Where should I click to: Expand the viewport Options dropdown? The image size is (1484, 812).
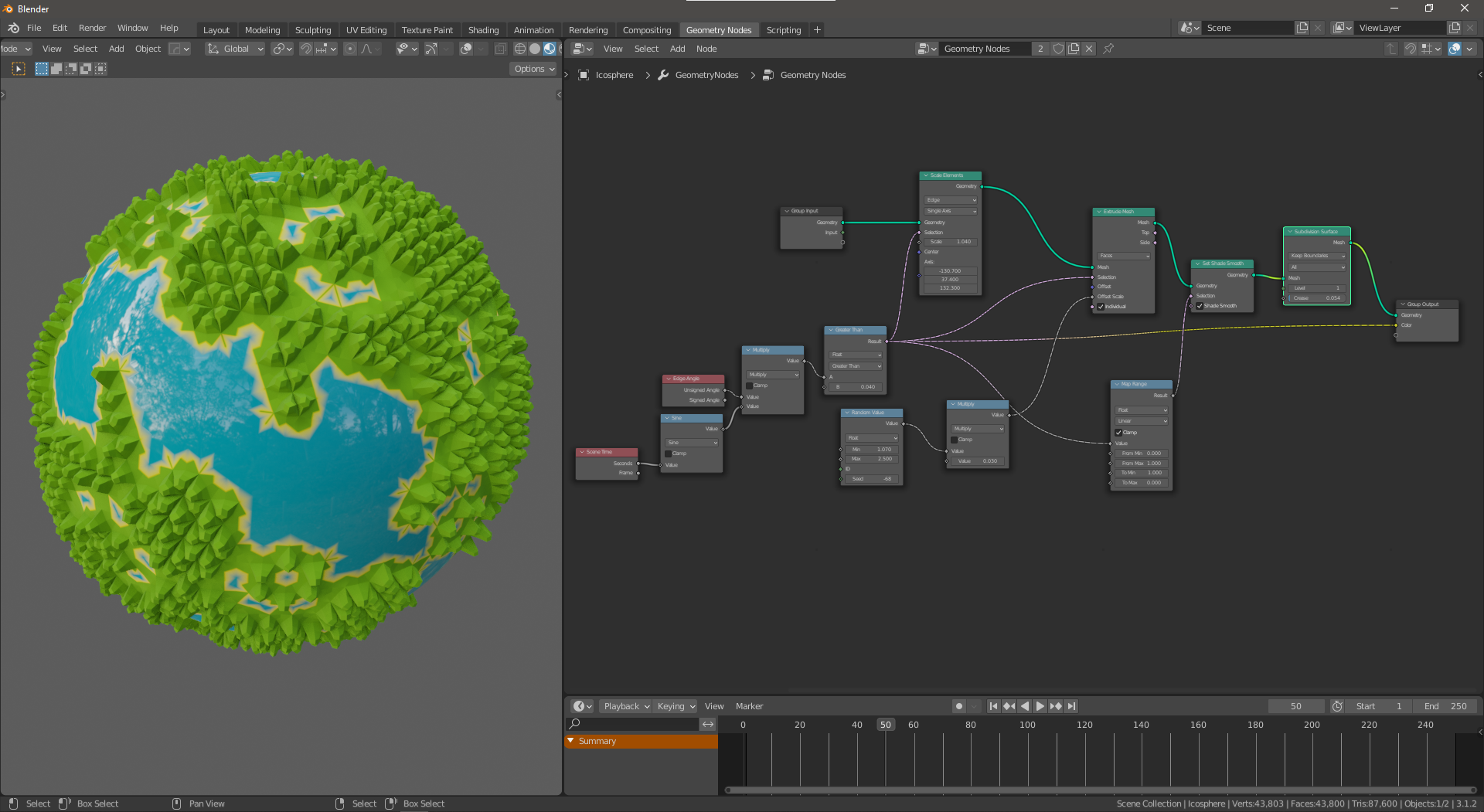point(534,69)
